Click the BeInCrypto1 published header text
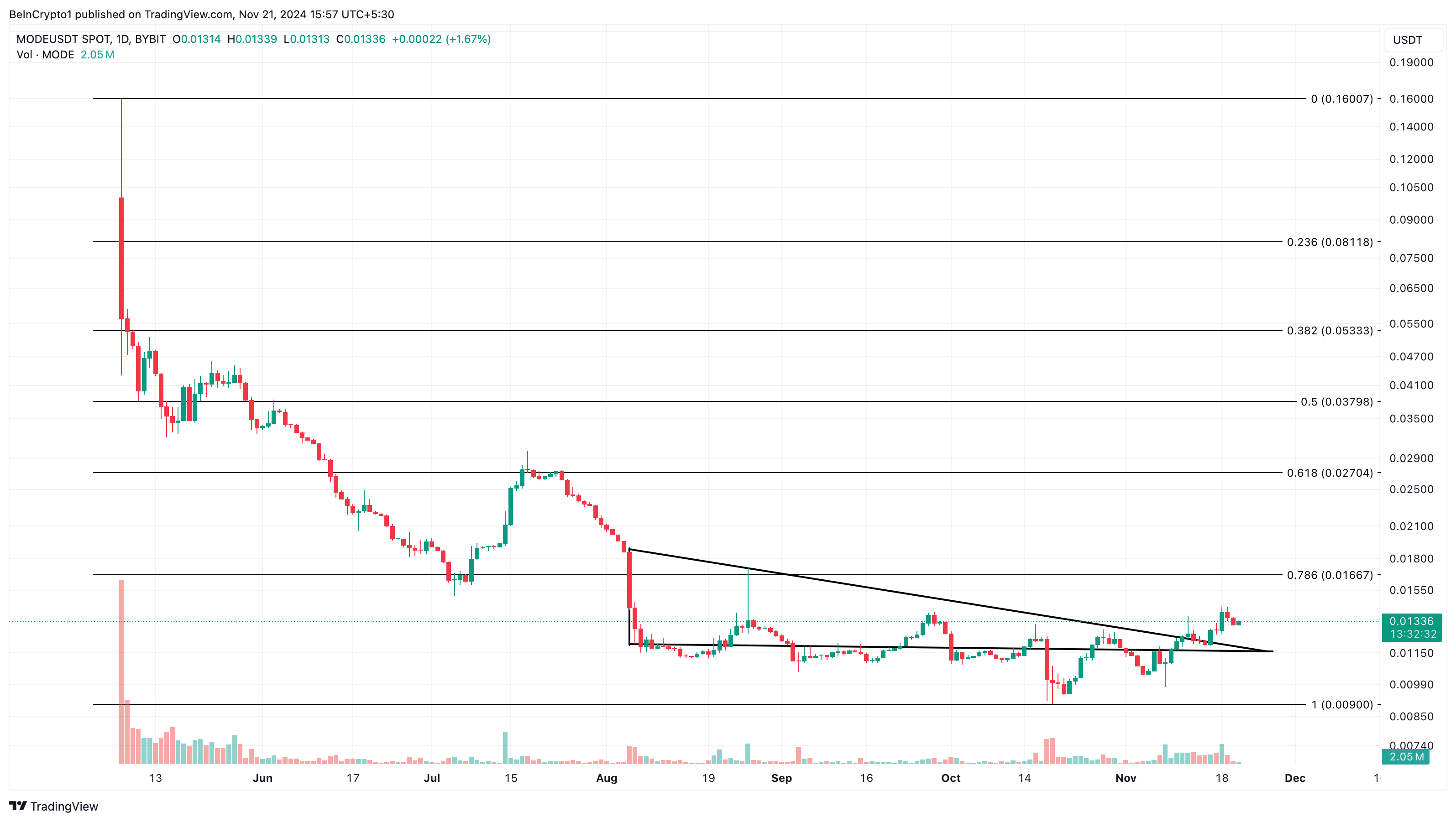 coord(201,14)
